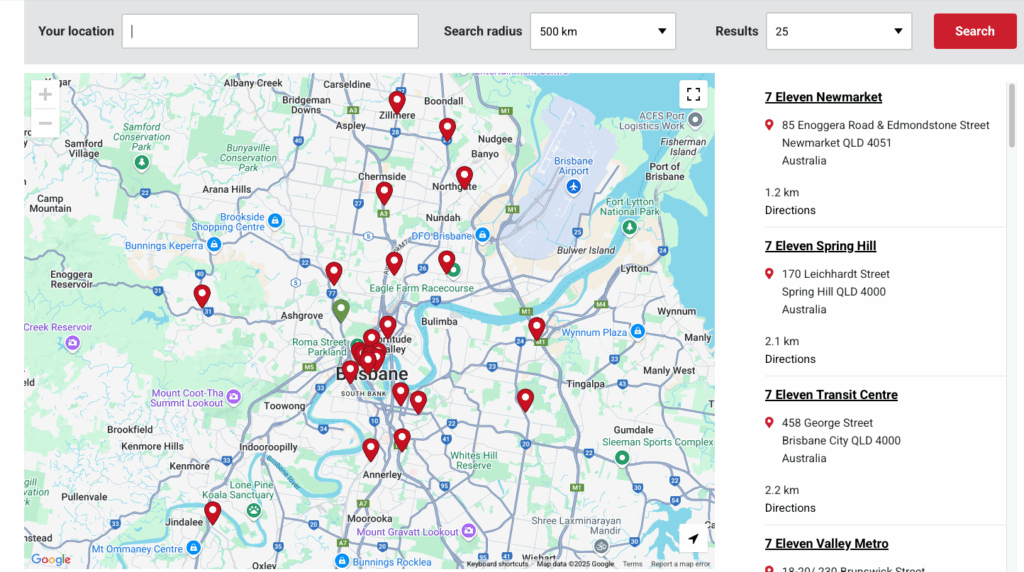Select the store pin near Chermside
The height and width of the screenshot is (572, 1024).
point(384,192)
